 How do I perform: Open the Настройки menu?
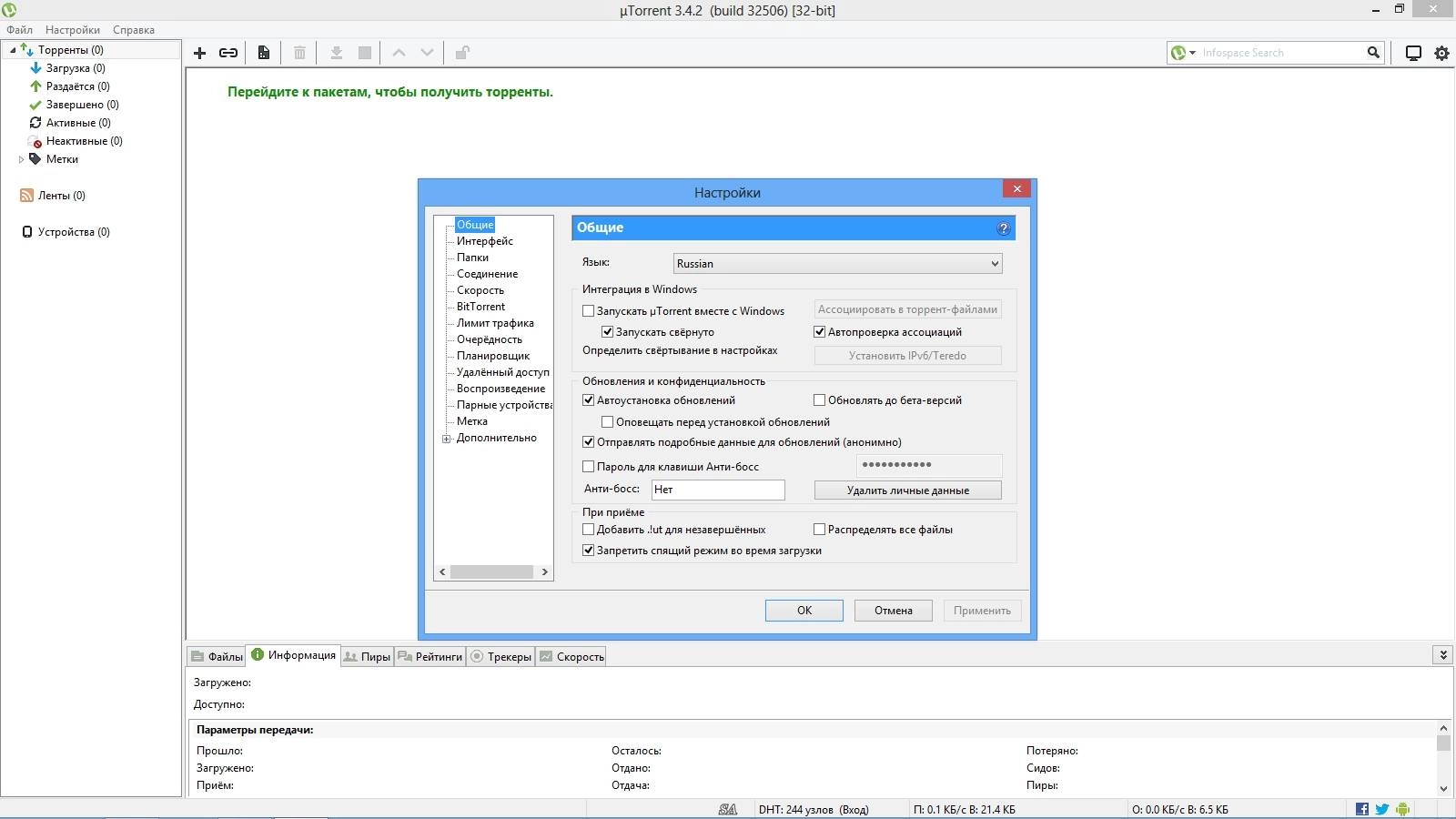click(x=72, y=29)
